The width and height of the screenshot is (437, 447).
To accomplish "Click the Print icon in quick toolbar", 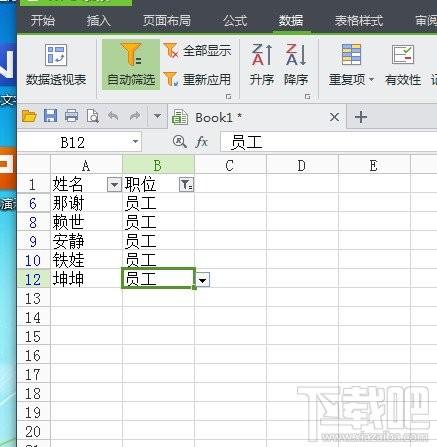I will point(71,116).
